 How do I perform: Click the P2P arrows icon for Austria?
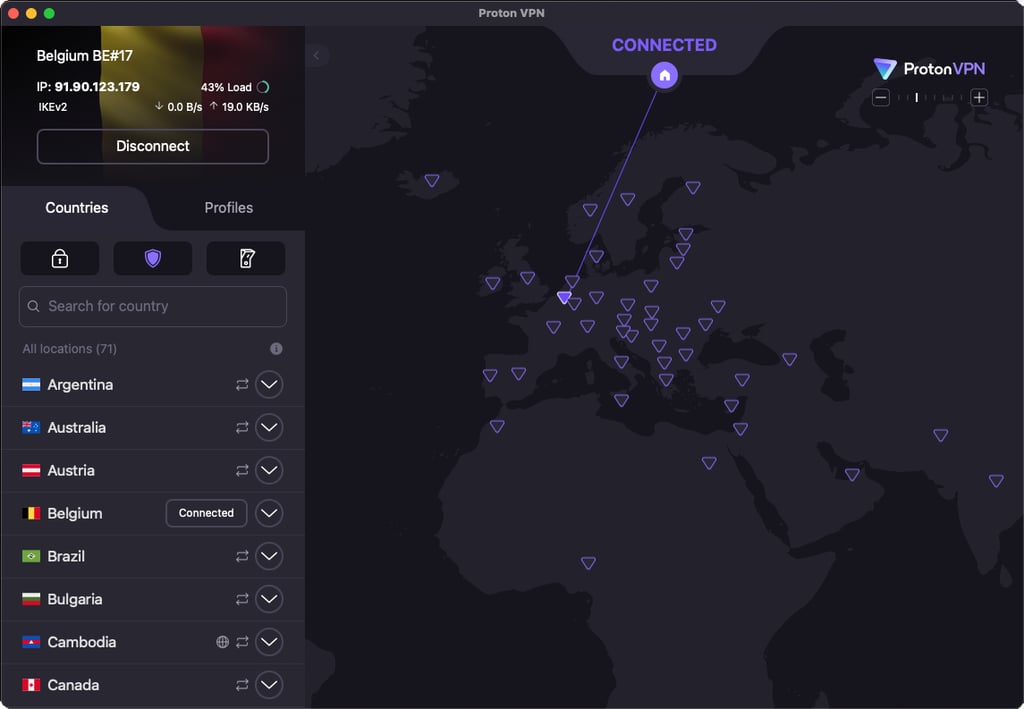[242, 470]
